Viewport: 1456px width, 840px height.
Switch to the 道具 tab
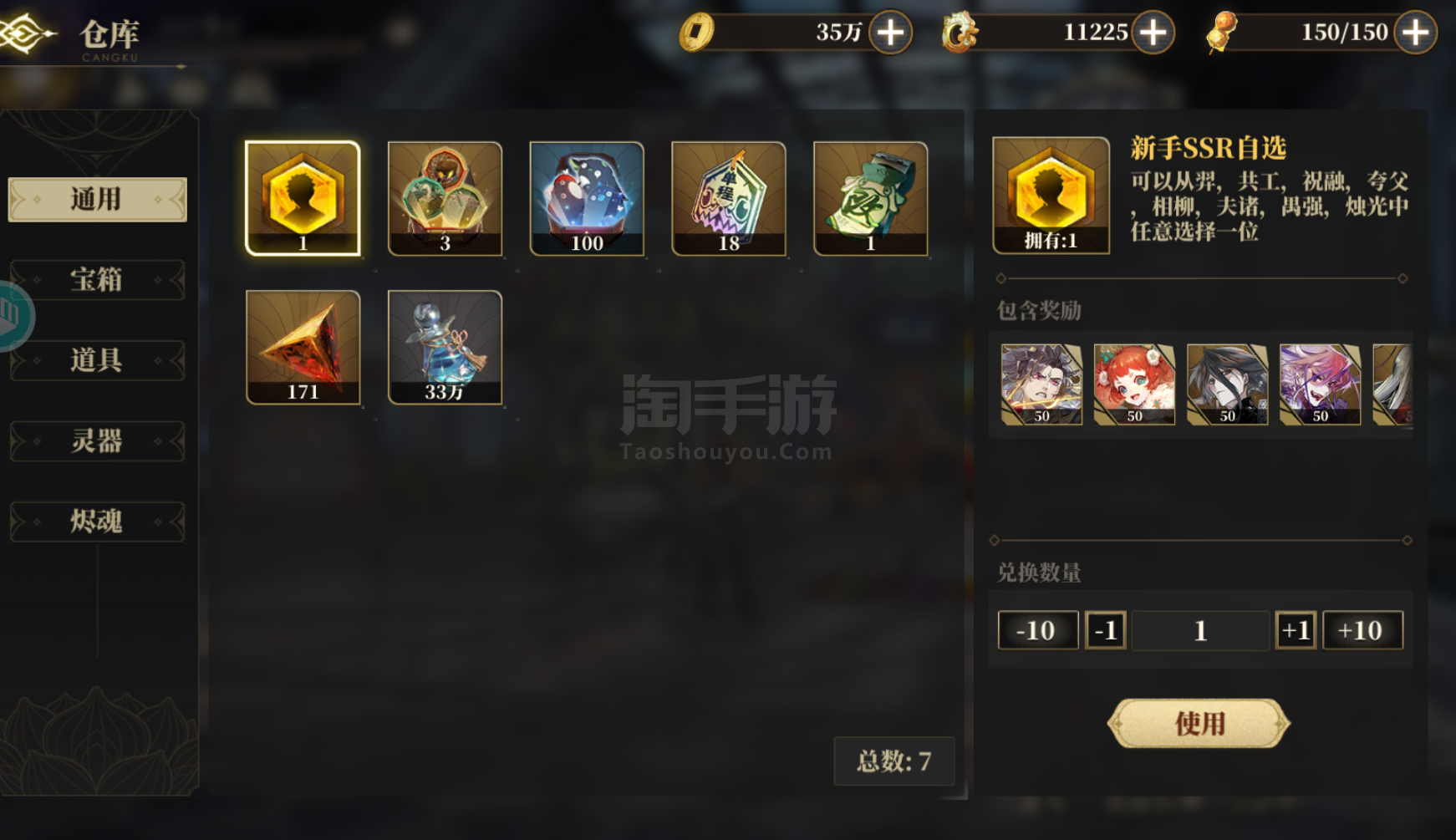[97, 360]
